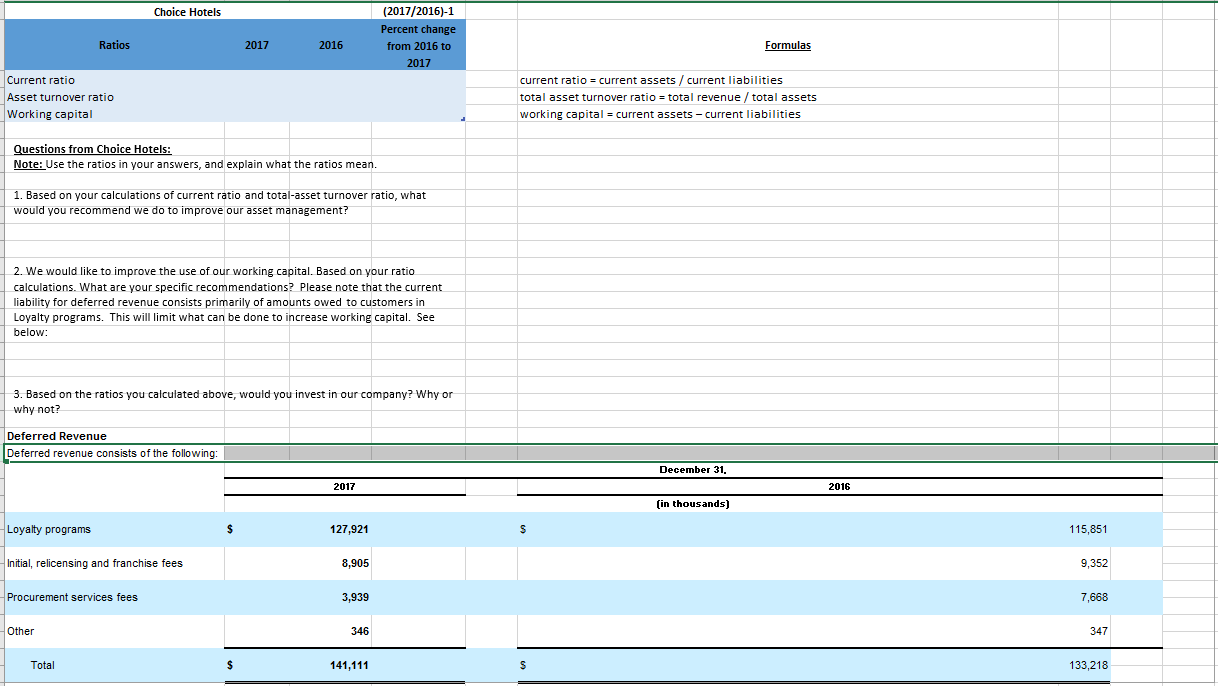Viewport: 1218px width, 686px height.
Task: Click the Current ratio row label
Action: 40,80
